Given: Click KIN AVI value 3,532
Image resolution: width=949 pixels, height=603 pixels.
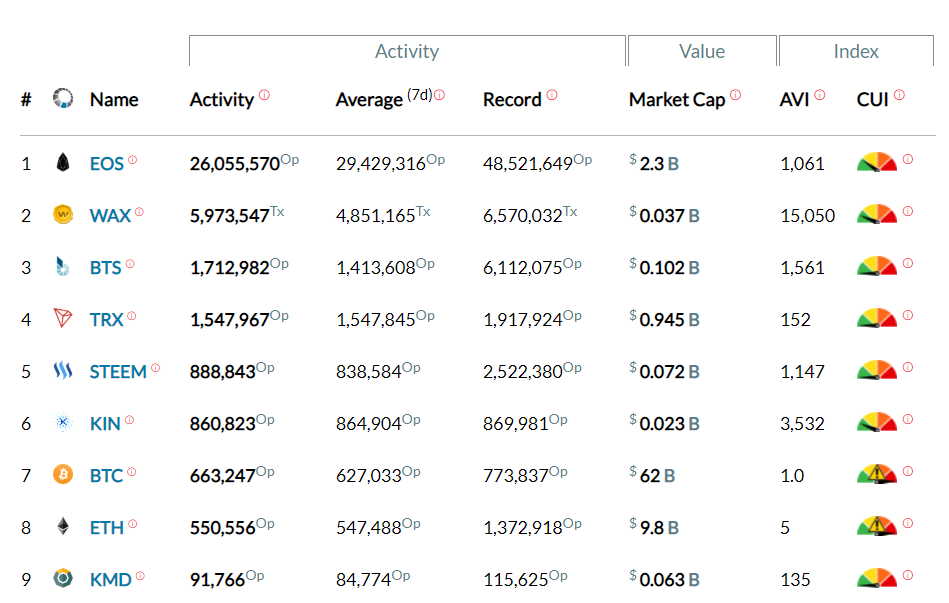Looking at the screenshot, I should pyautogui.click(x=802, y=424).
